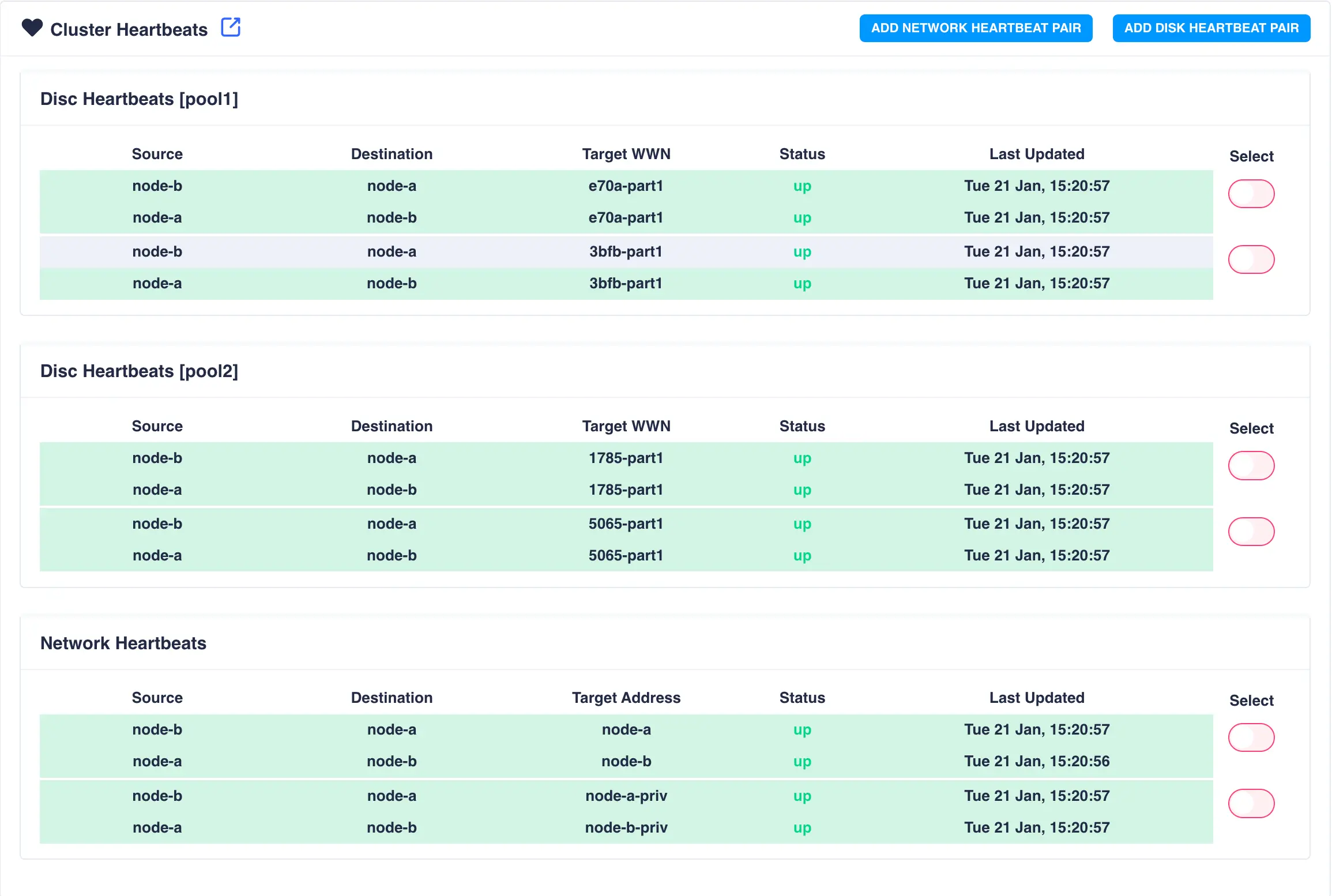Toggle select switch for e70a-part1 pair

[x=1251, y=194]
